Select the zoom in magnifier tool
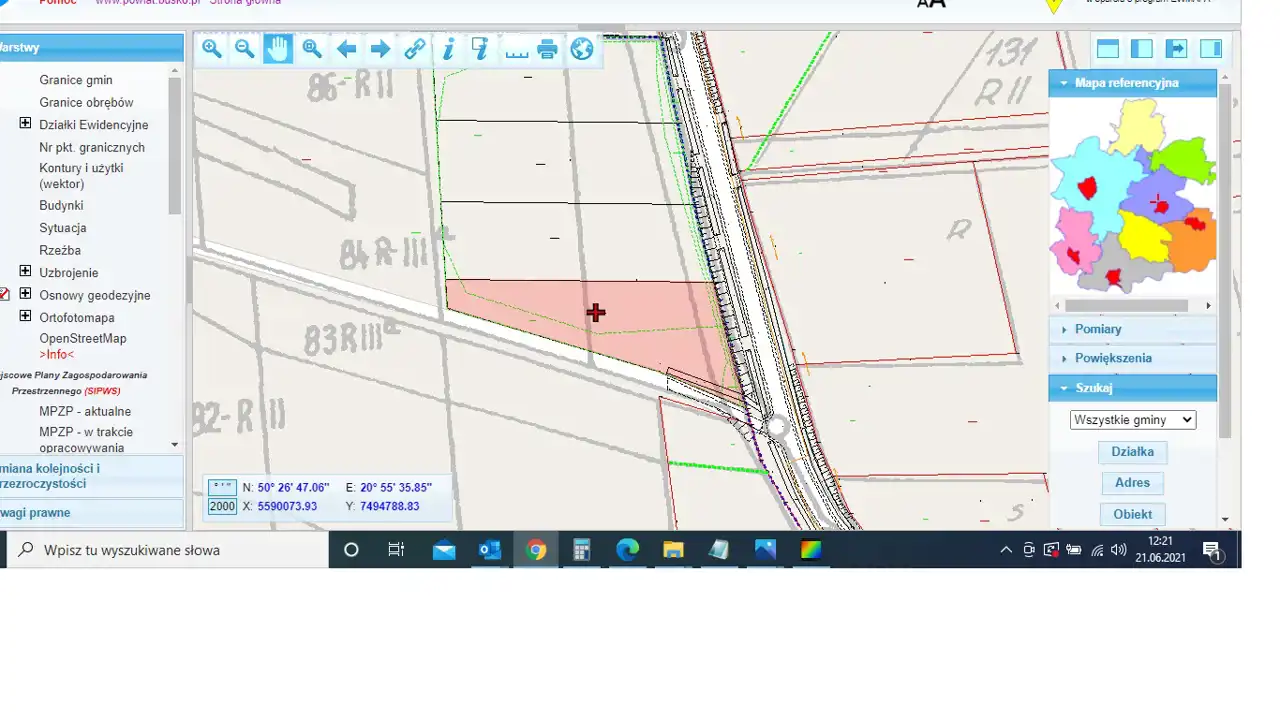This screenshot has width=1280, height=719. coord(211,49)
